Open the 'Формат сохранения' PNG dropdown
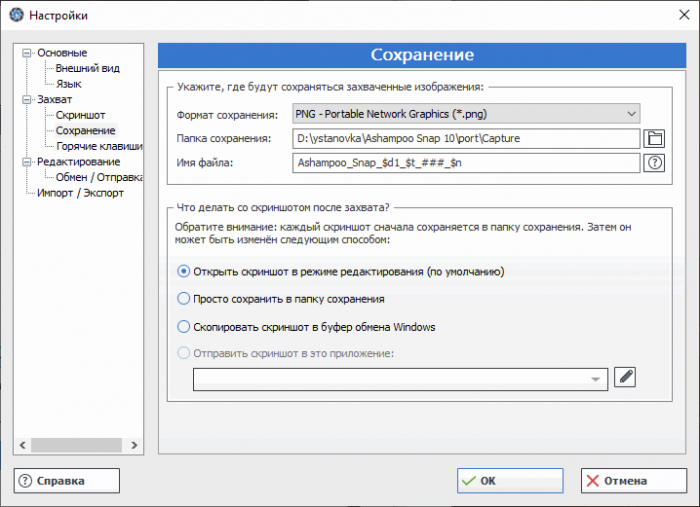Viewport: 700px width, 507px height. (x=466, y=114)
